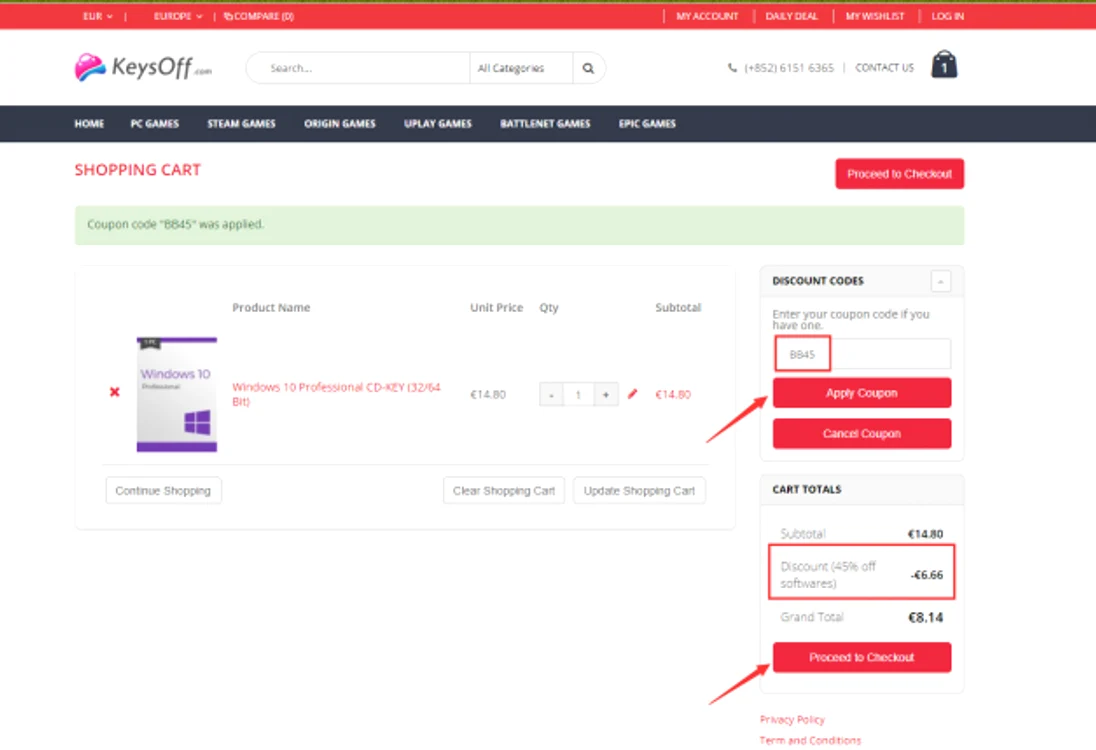Open the shopping bag cart icon

coord(944,65)
